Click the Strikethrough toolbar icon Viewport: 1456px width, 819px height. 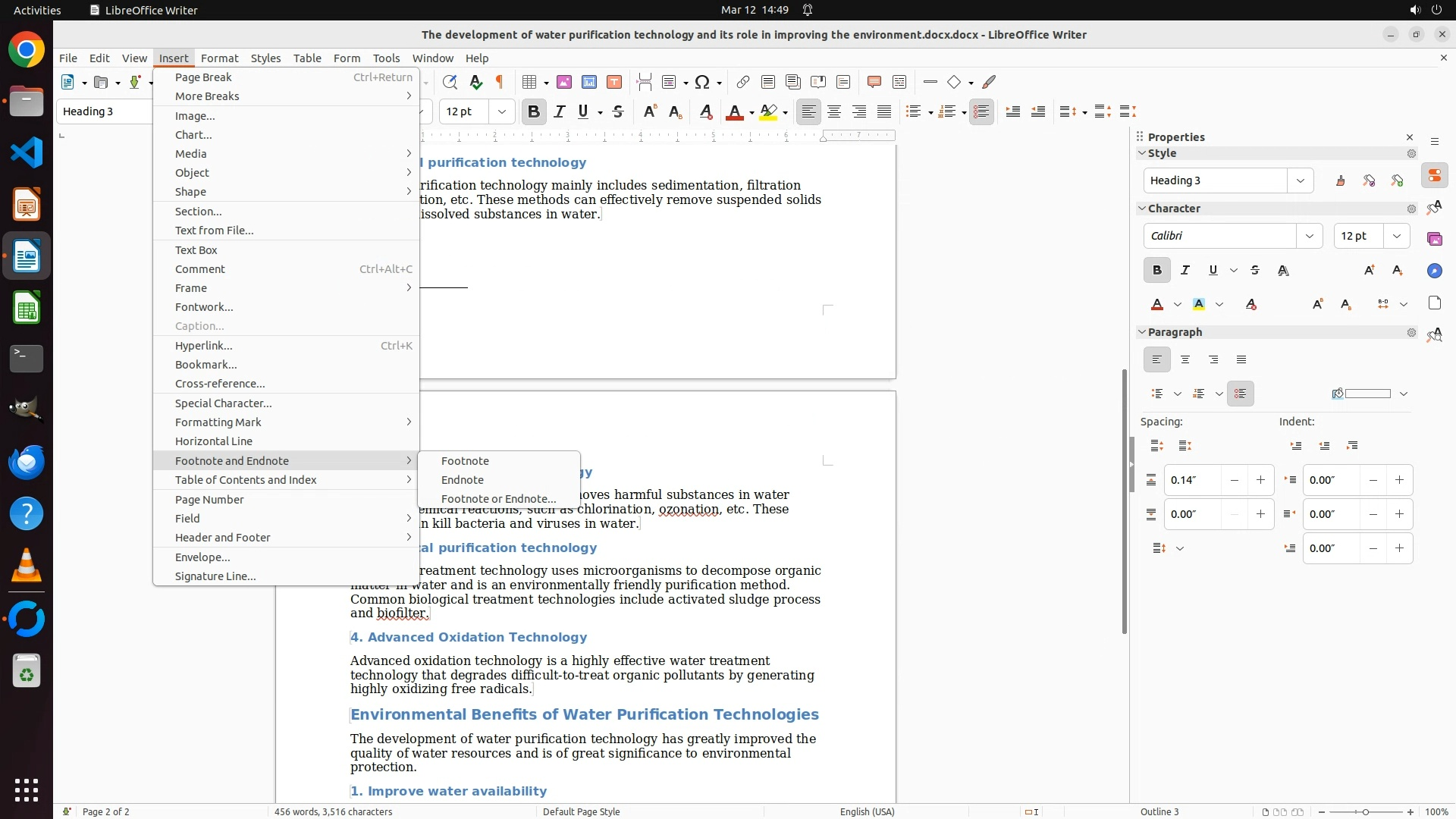coord(618,112)
